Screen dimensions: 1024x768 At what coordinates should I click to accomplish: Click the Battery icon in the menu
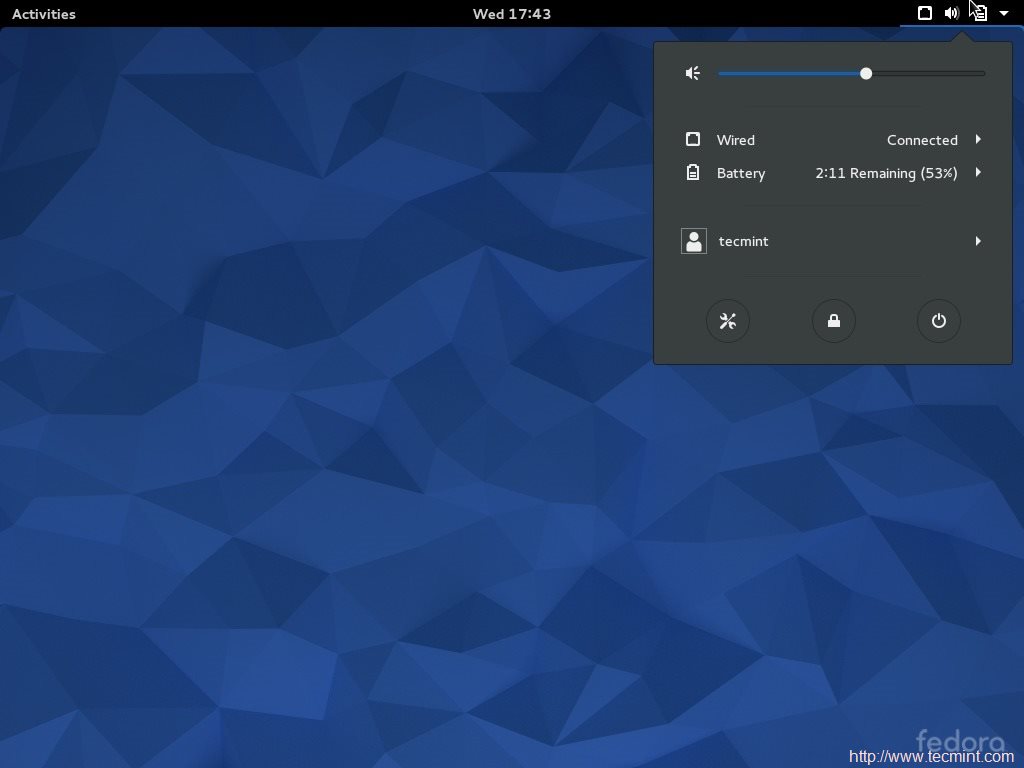point(694,172)
